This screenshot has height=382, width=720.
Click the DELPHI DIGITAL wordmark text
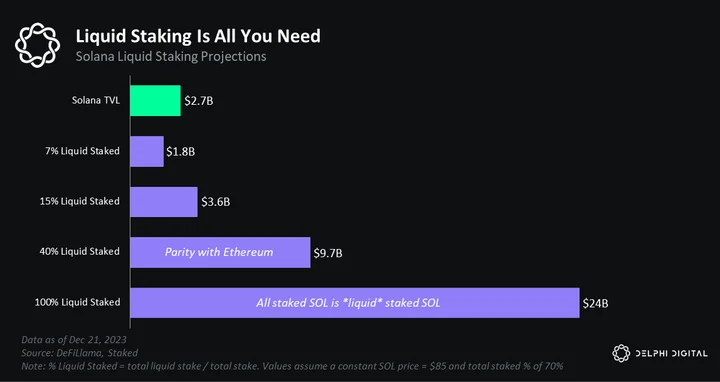(x=671, y=353)
